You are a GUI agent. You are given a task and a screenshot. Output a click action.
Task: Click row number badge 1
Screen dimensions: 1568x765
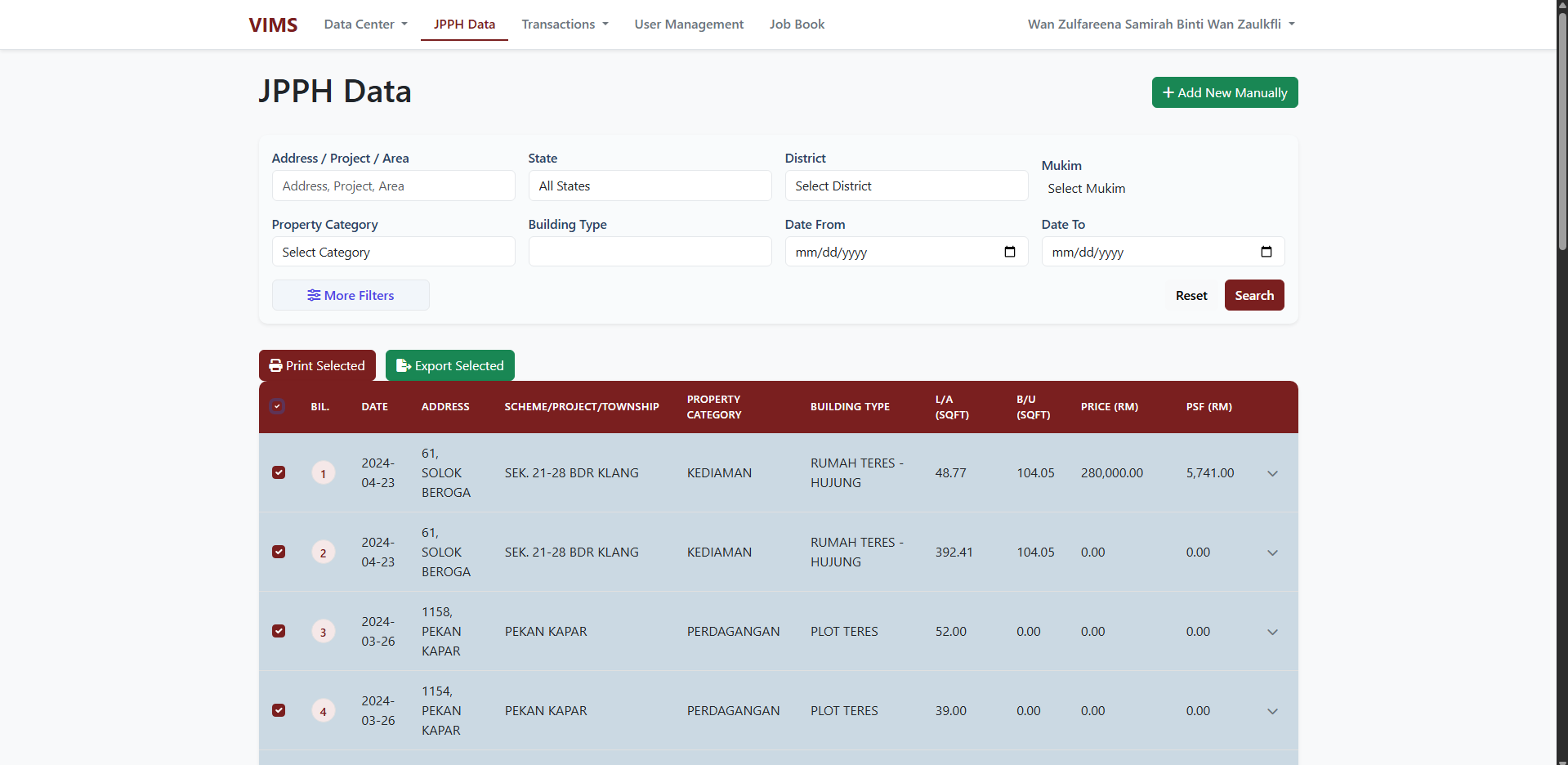(x=323, y=473)
